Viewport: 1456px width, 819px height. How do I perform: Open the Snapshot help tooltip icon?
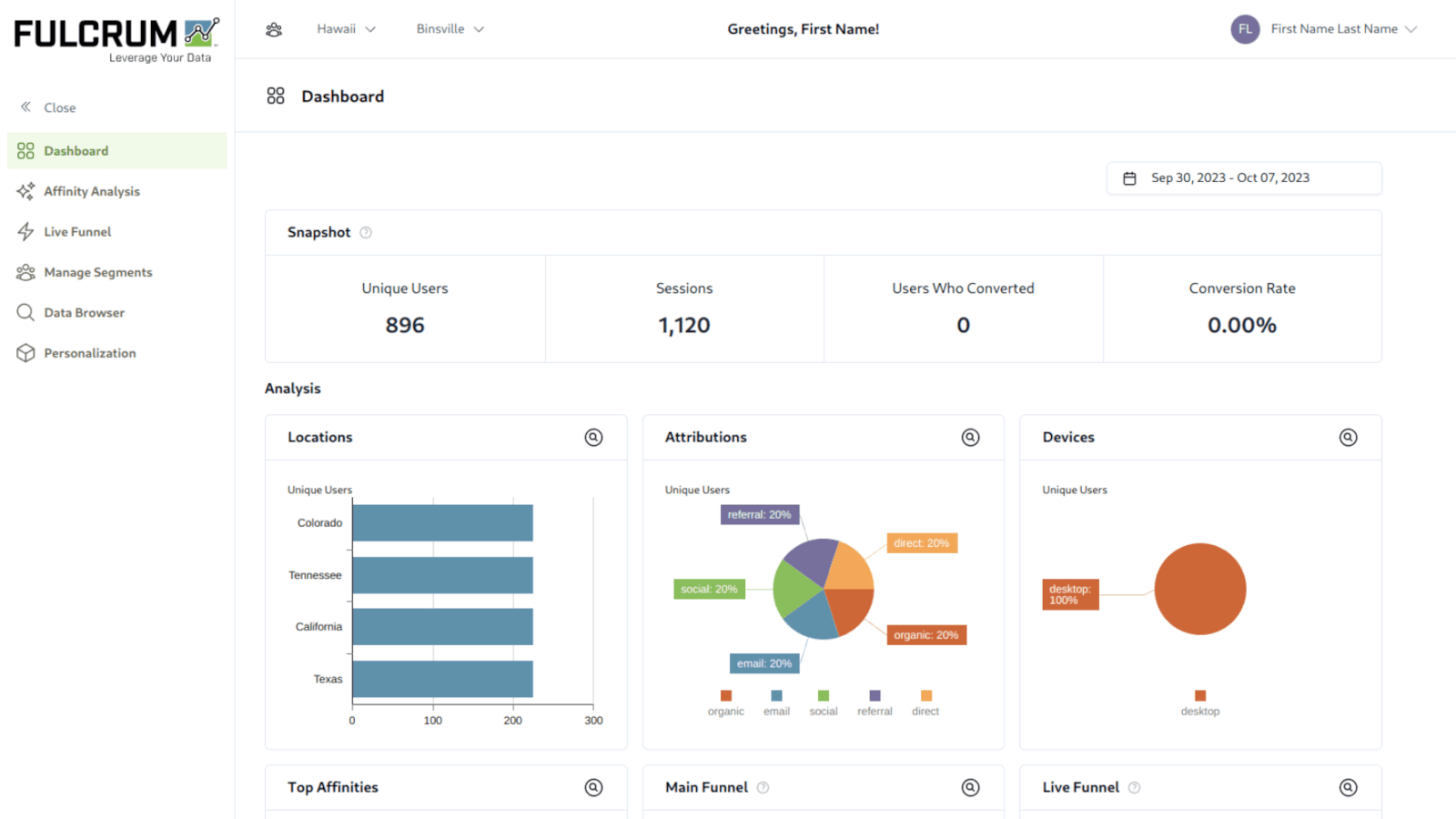365,232
